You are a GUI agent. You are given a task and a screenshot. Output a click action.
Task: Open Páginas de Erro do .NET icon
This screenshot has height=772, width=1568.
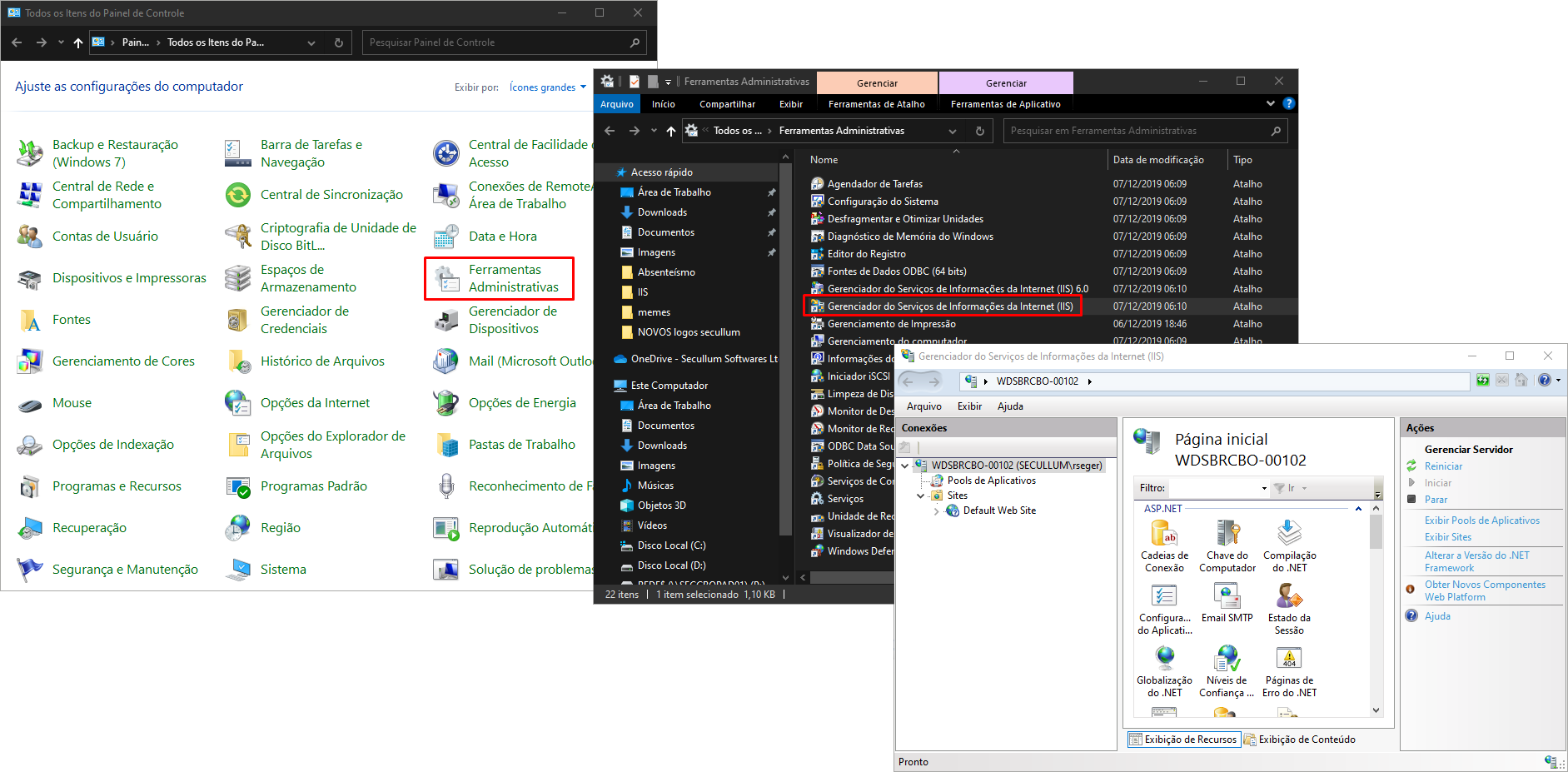[1289, 660]
